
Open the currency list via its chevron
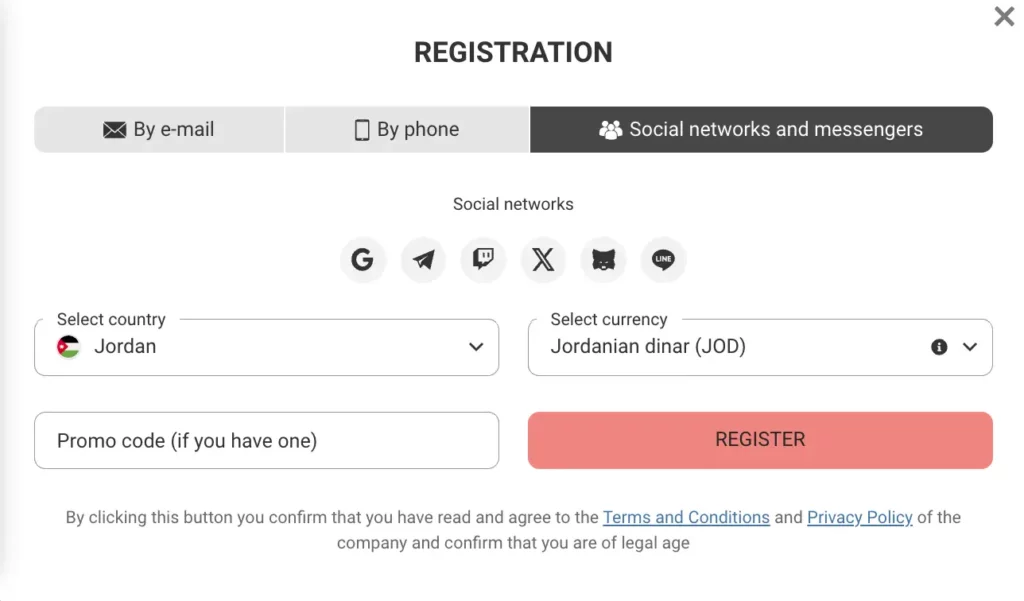tap(969, 347)
